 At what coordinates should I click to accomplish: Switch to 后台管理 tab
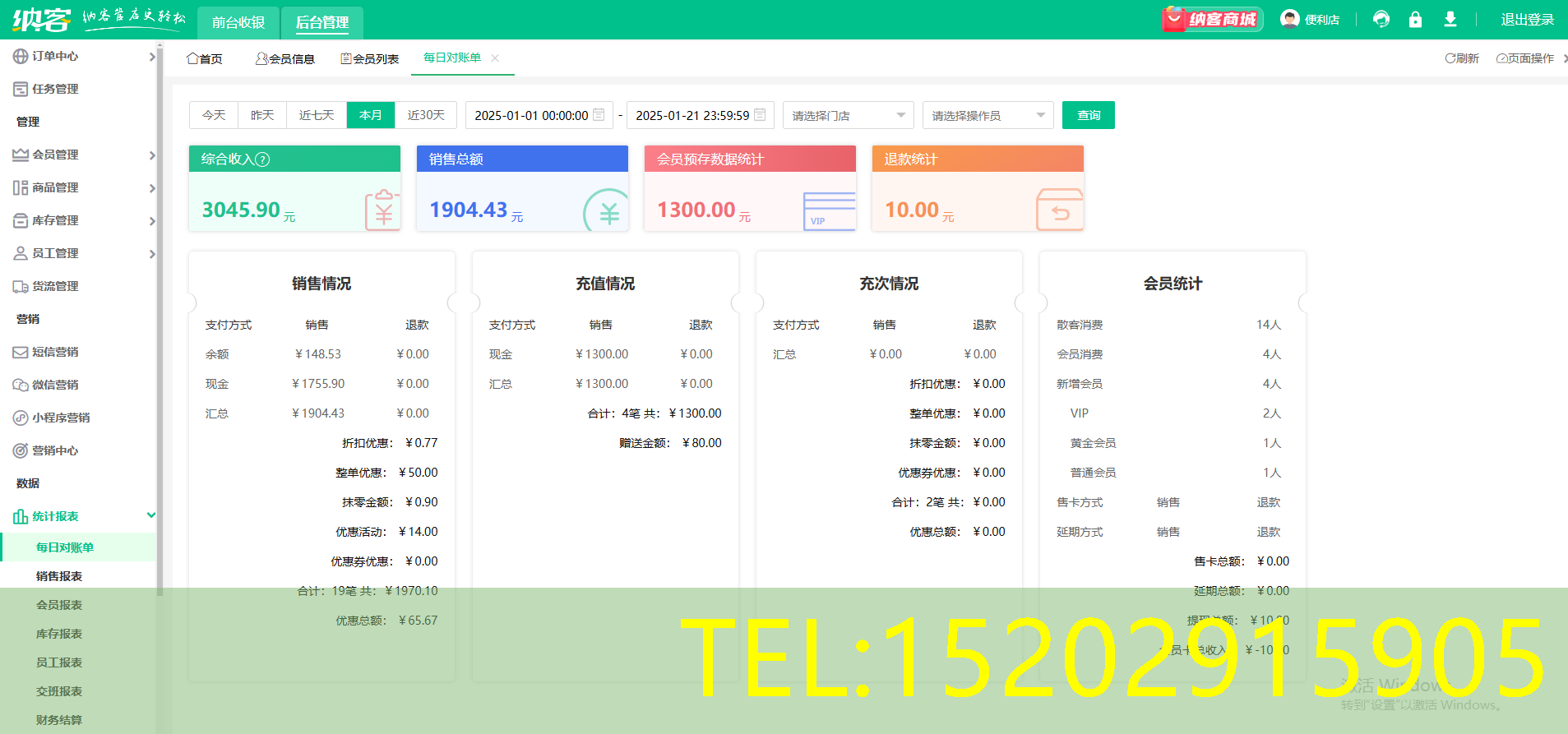pos(322,22)
